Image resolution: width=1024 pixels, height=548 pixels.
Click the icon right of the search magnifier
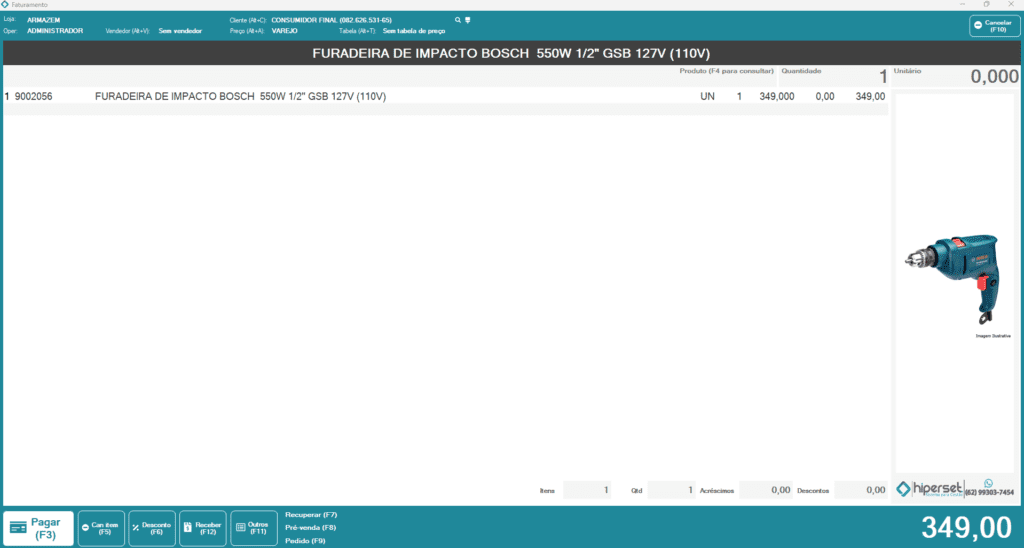[468, 20]
